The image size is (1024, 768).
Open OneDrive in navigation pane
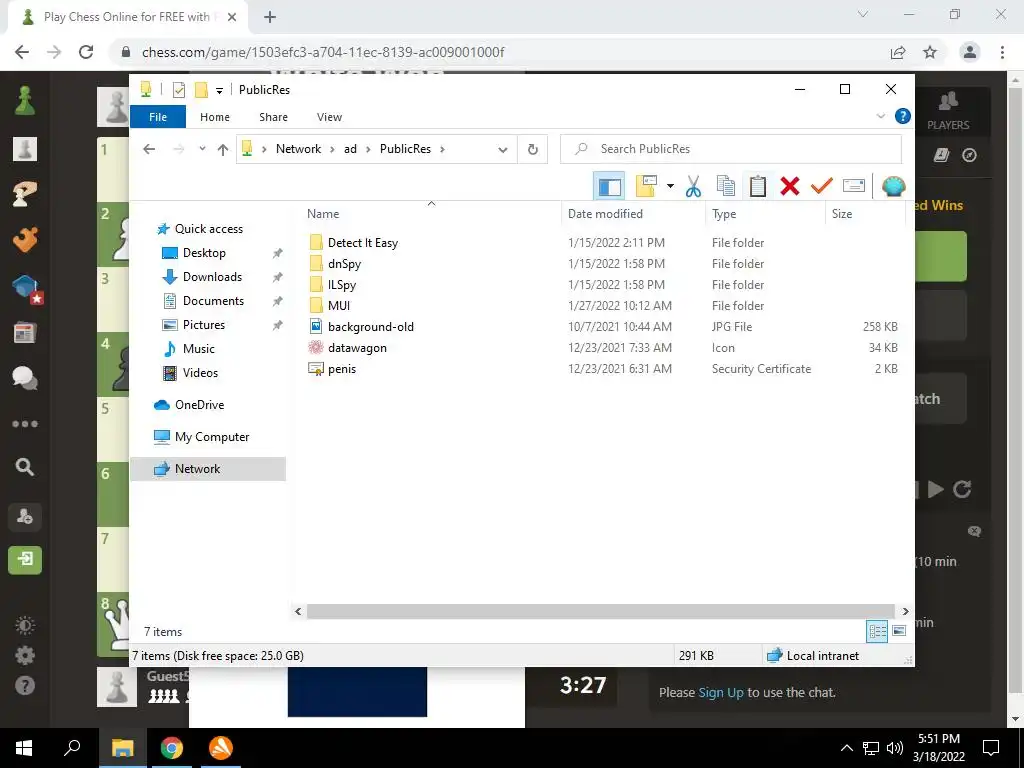coord(199,405)
